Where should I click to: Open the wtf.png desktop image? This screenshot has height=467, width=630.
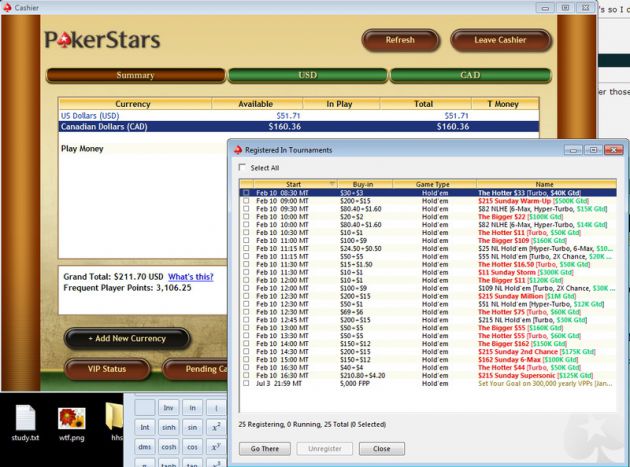tap(72, 424)
